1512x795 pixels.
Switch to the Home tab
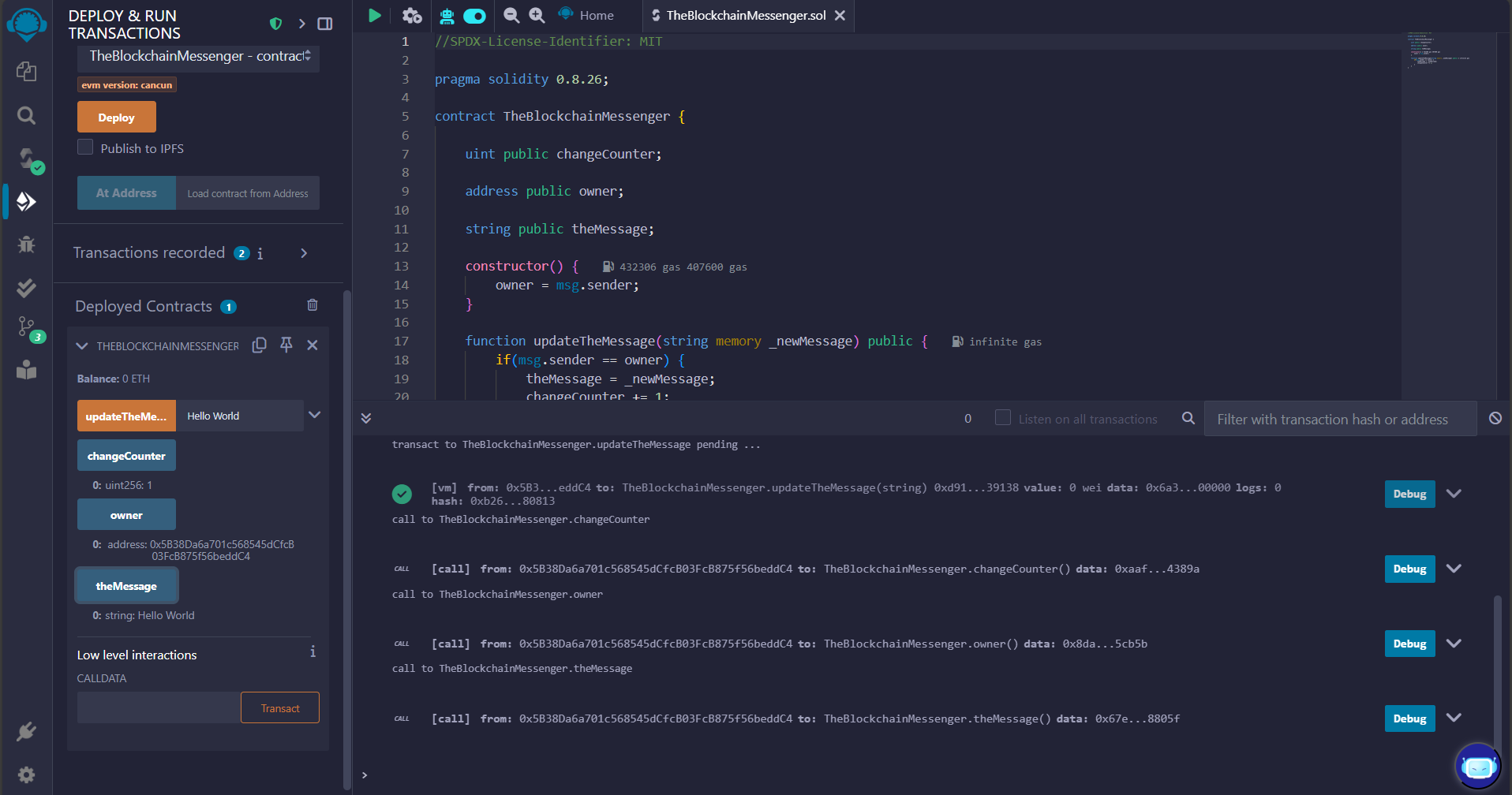[x=587, y=15]
